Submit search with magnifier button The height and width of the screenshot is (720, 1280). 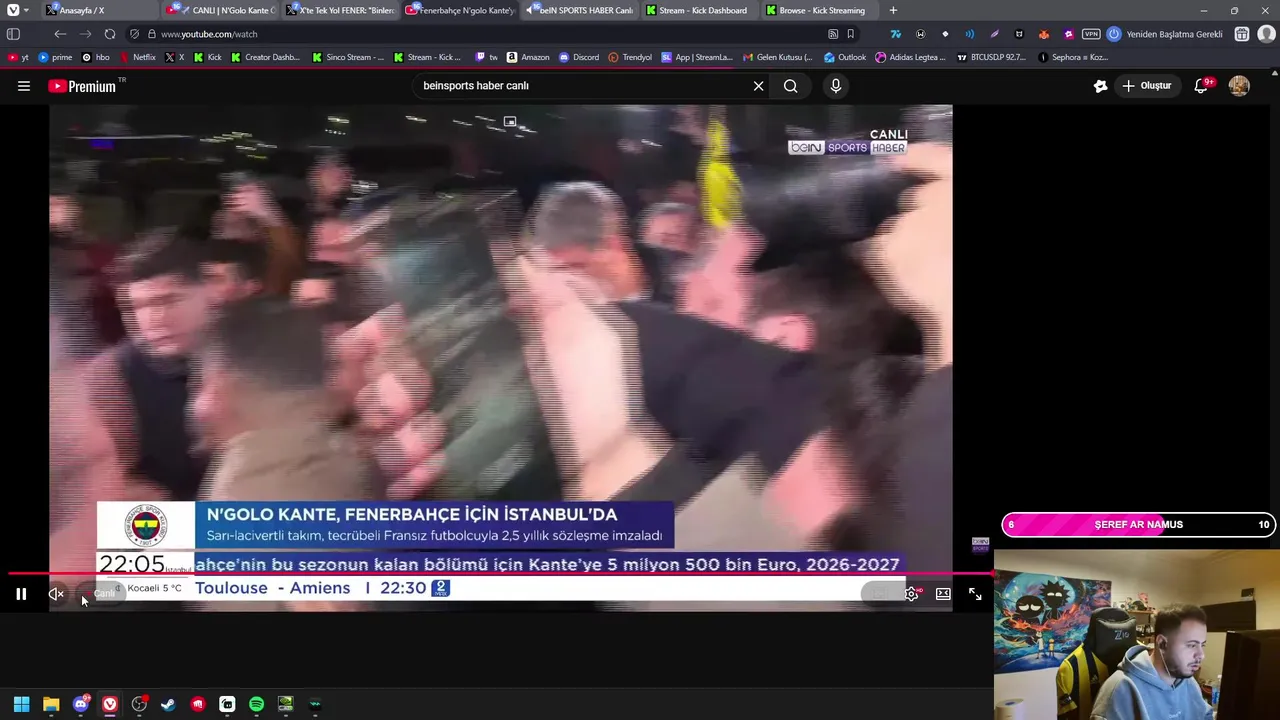[x=791, y=86]
